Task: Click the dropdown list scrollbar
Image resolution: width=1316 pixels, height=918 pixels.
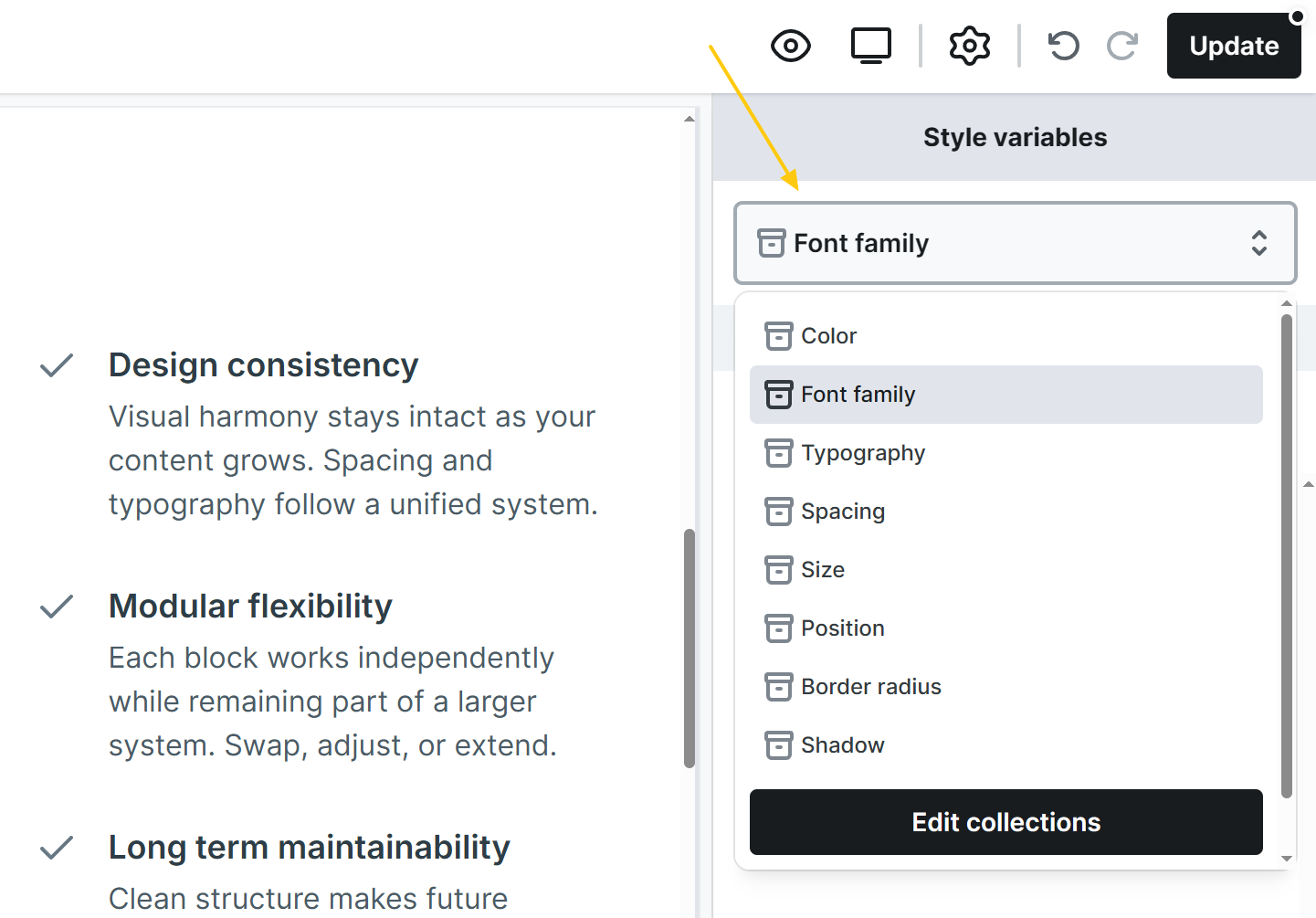Action: click(1286, 555)
